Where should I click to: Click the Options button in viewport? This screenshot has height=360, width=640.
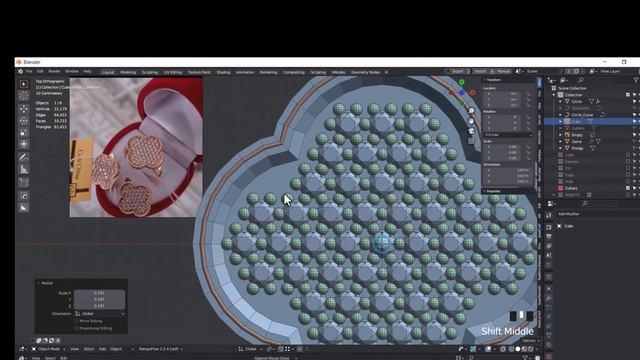click(x=530, y=340)
